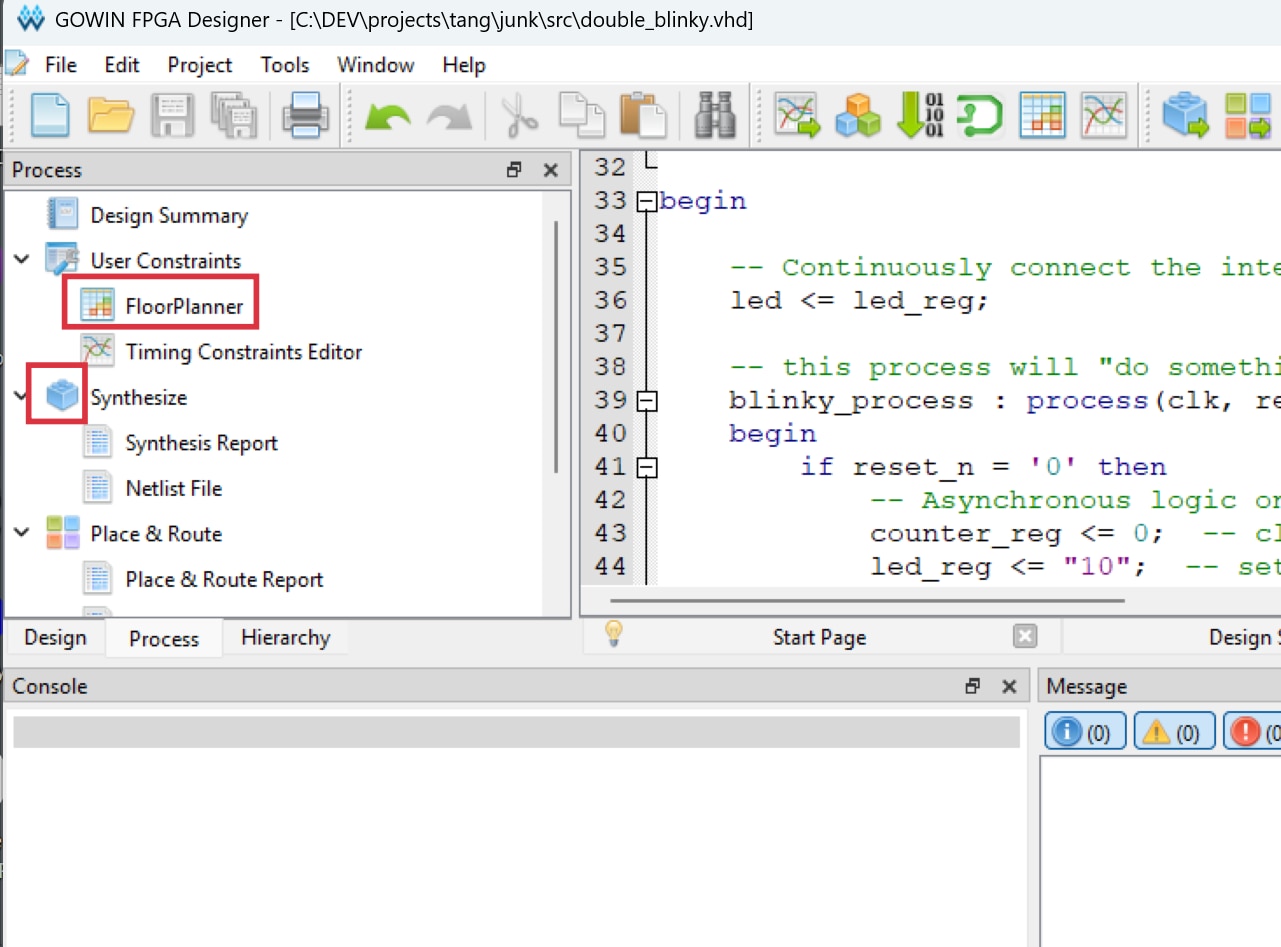Open IP Core Generator cubes icon
Viewport: 1281px width, 947px height.
858,114
